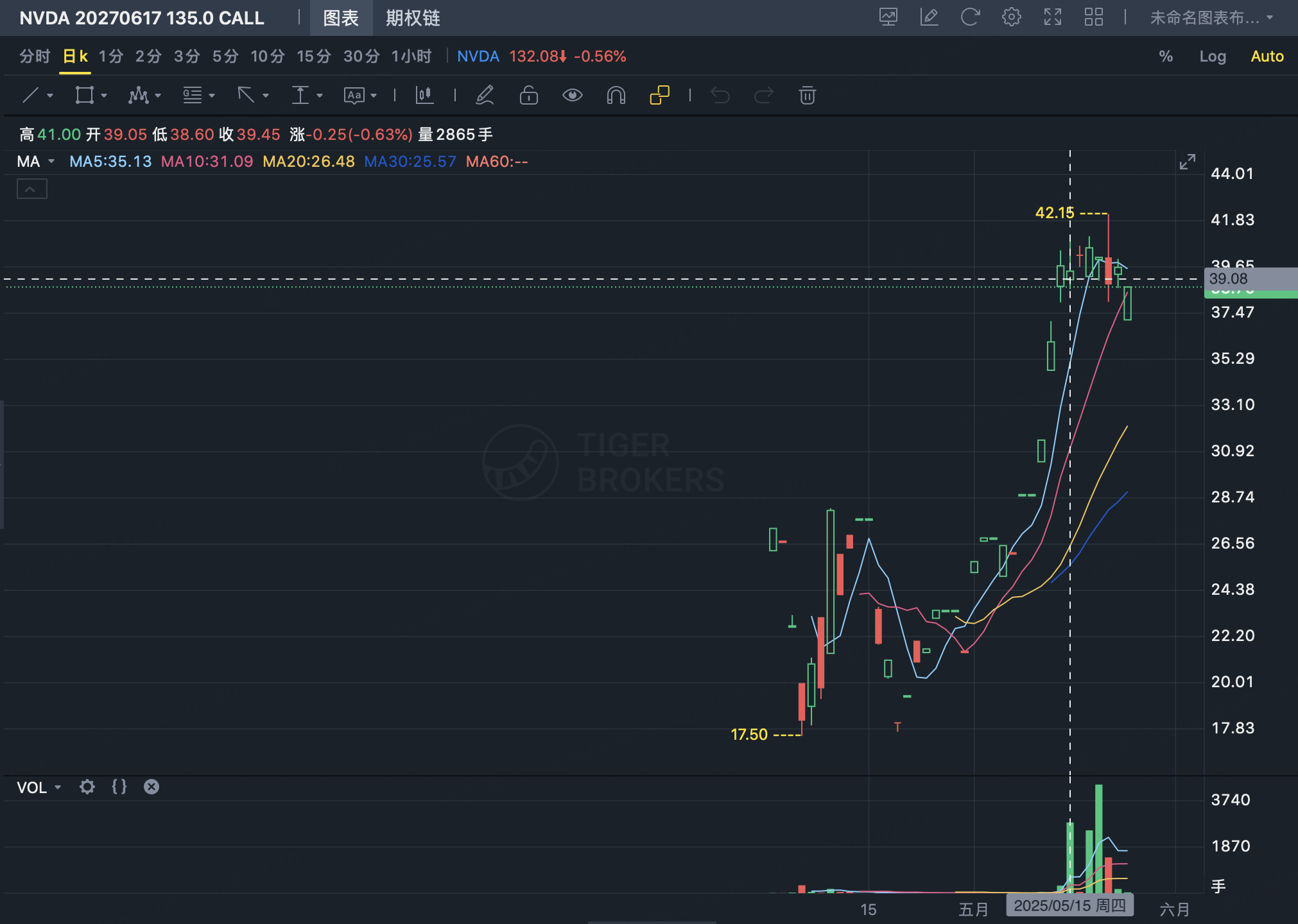
Task: Select the trend line drawing tool
Action: 31,96
